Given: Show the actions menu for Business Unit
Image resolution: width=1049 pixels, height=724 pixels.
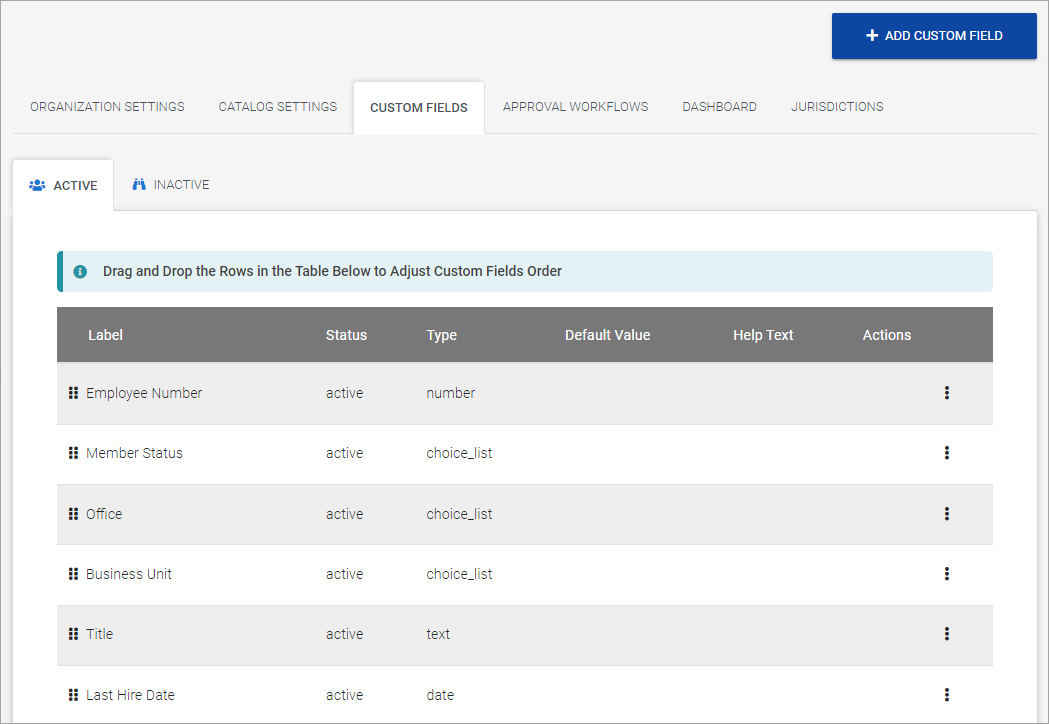Looking at the screenshot, I should [946, 574].
